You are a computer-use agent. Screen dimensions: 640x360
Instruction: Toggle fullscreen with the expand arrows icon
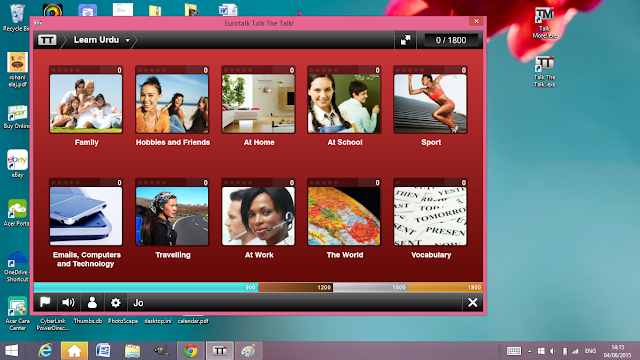pos(405,40)
